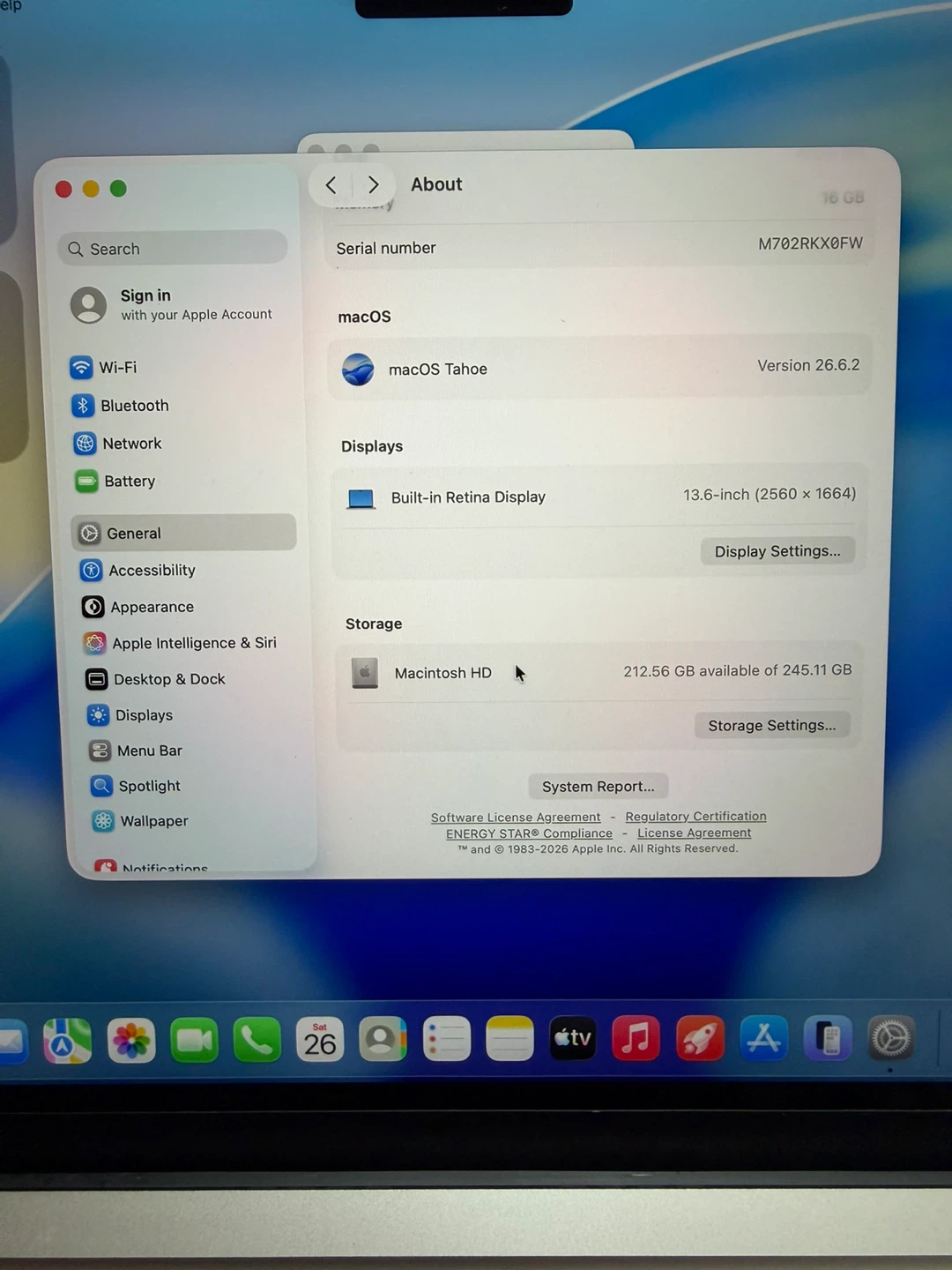
Task: Click the Macintosh HD storage row
Action: [599, 672]
